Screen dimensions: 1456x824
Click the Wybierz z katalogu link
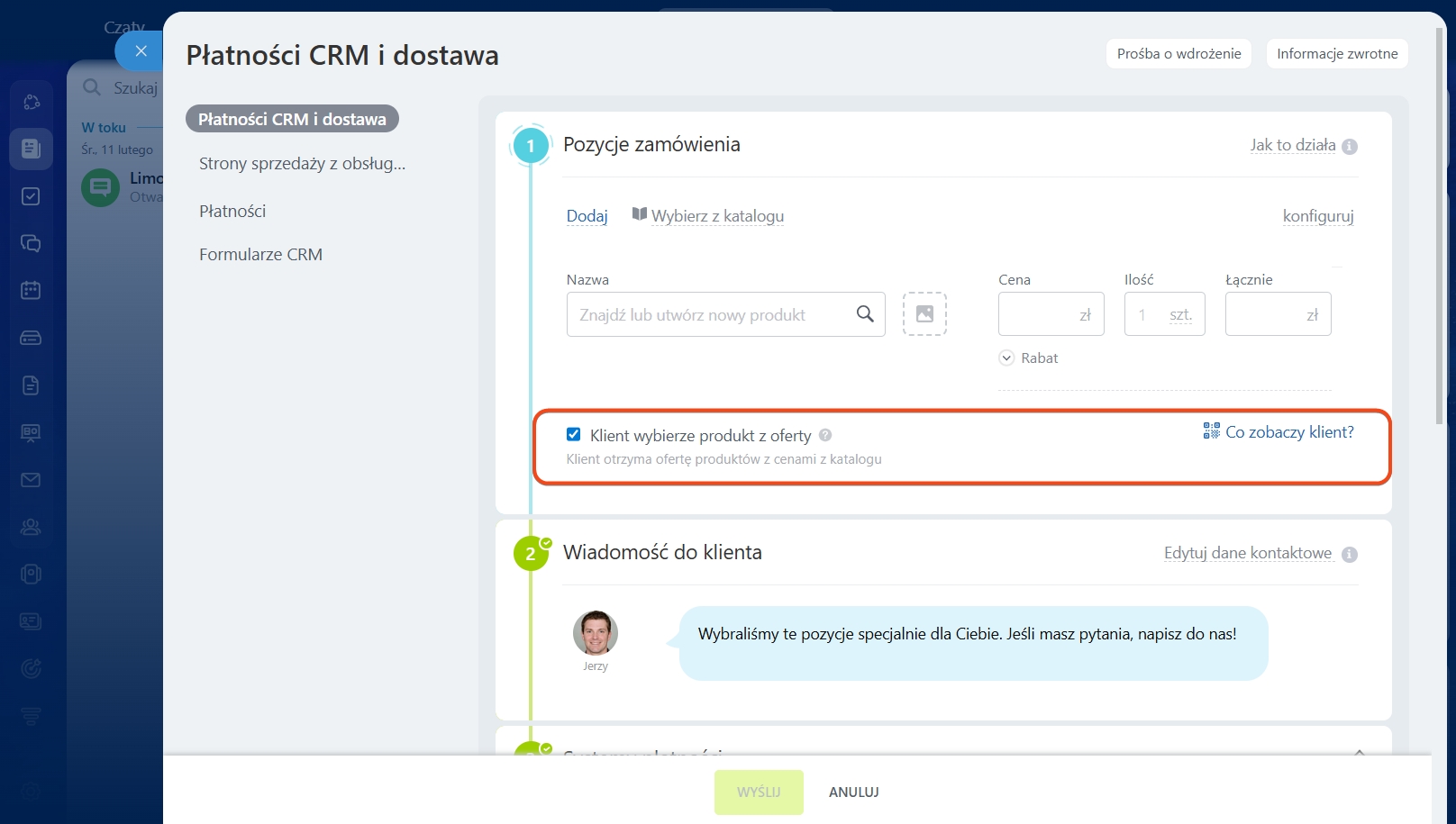(717, 216)
